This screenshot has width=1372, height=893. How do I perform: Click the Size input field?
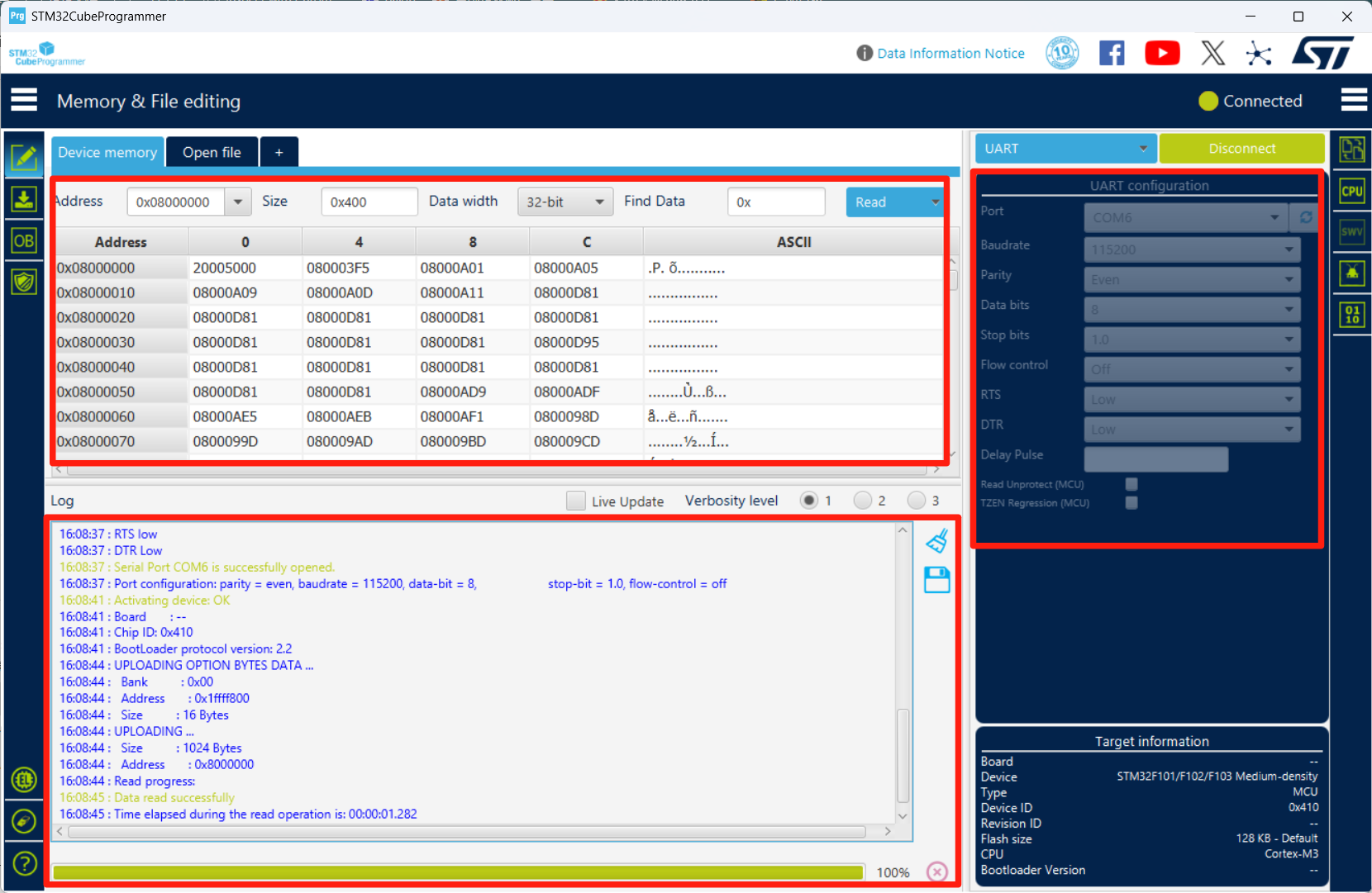coord(369,202)
